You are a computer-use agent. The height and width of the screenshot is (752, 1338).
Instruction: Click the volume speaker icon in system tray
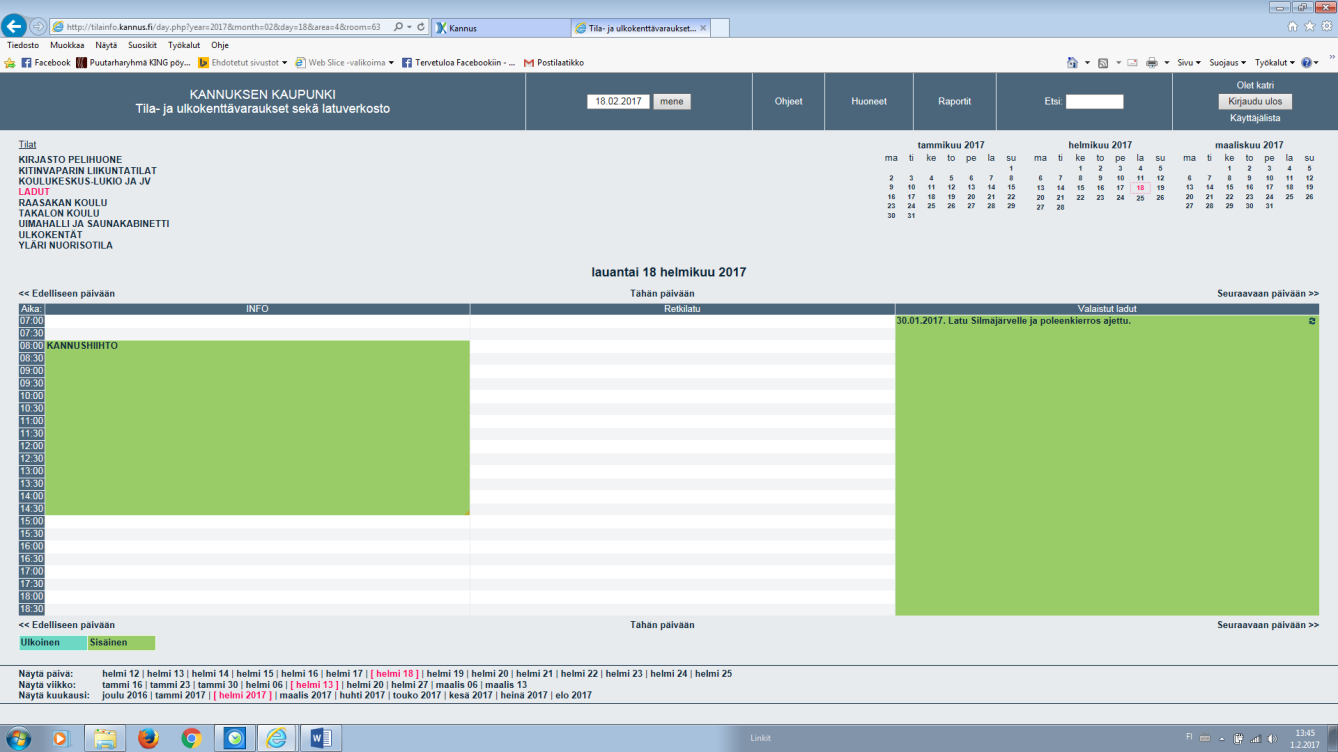tap(1272, 739)
